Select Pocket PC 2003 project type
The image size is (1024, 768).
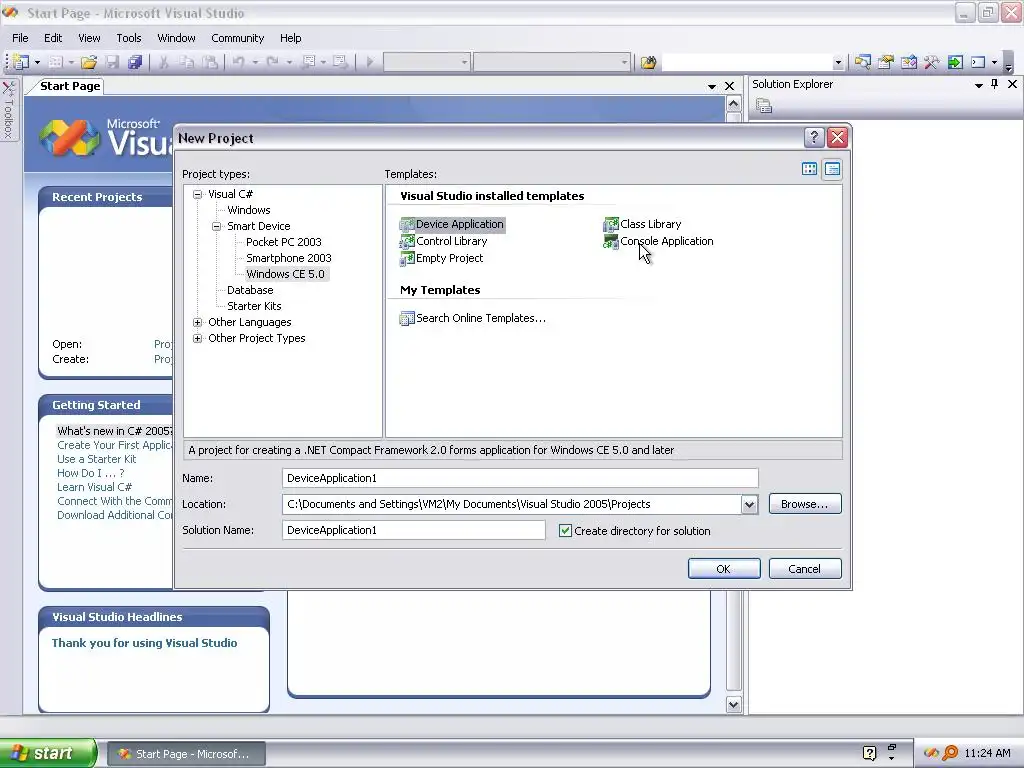tap(283, 242)
